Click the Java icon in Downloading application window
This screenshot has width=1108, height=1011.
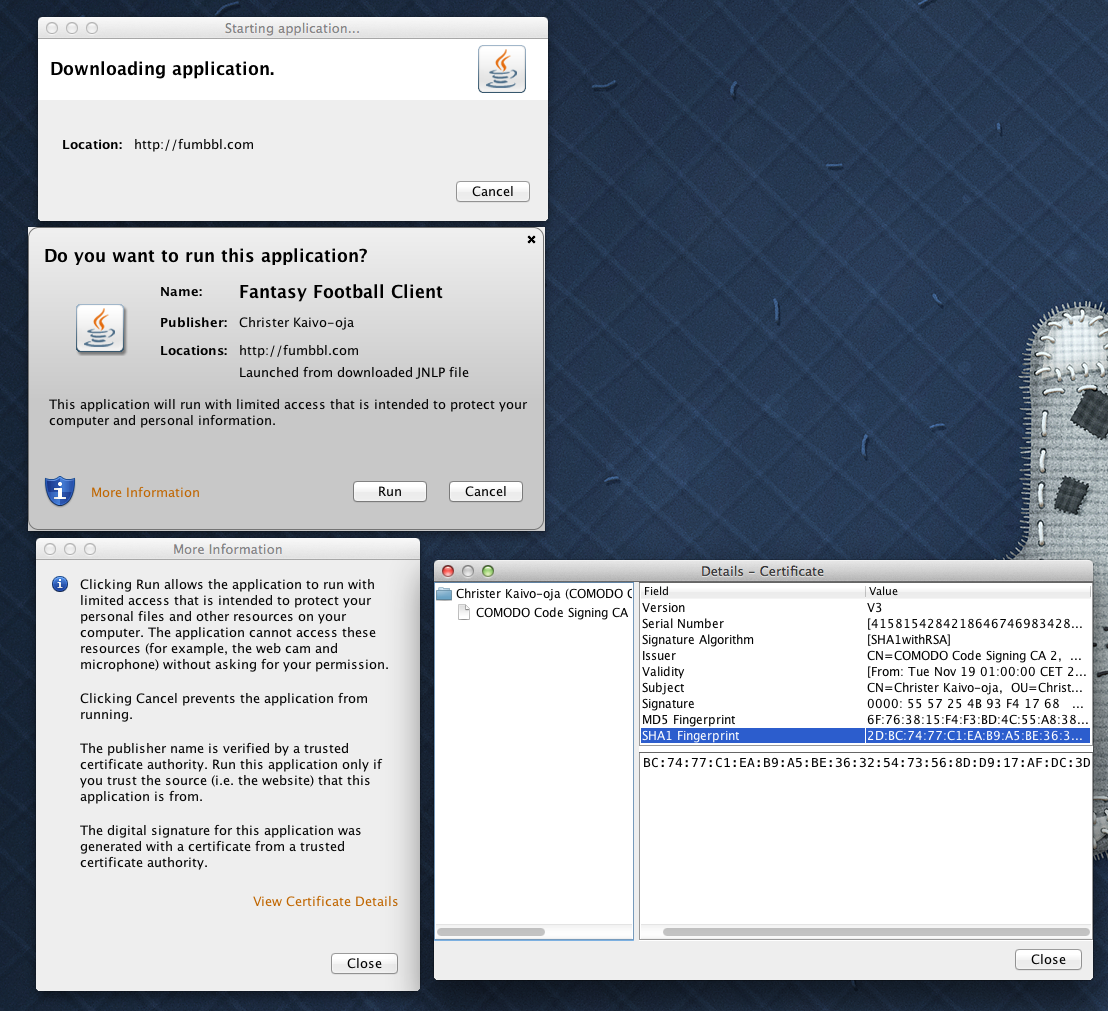pyautogui.click(x=502, y=69)
